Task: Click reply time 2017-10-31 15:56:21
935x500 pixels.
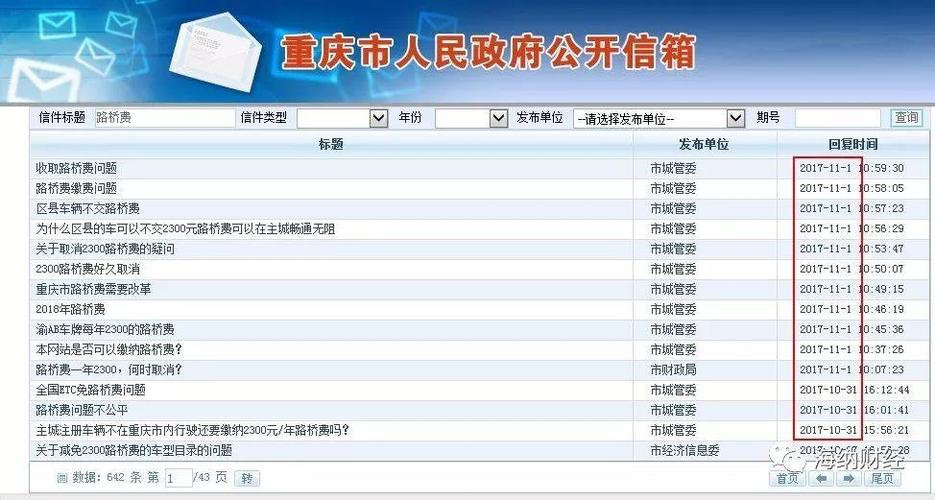Action: point(854,430)
